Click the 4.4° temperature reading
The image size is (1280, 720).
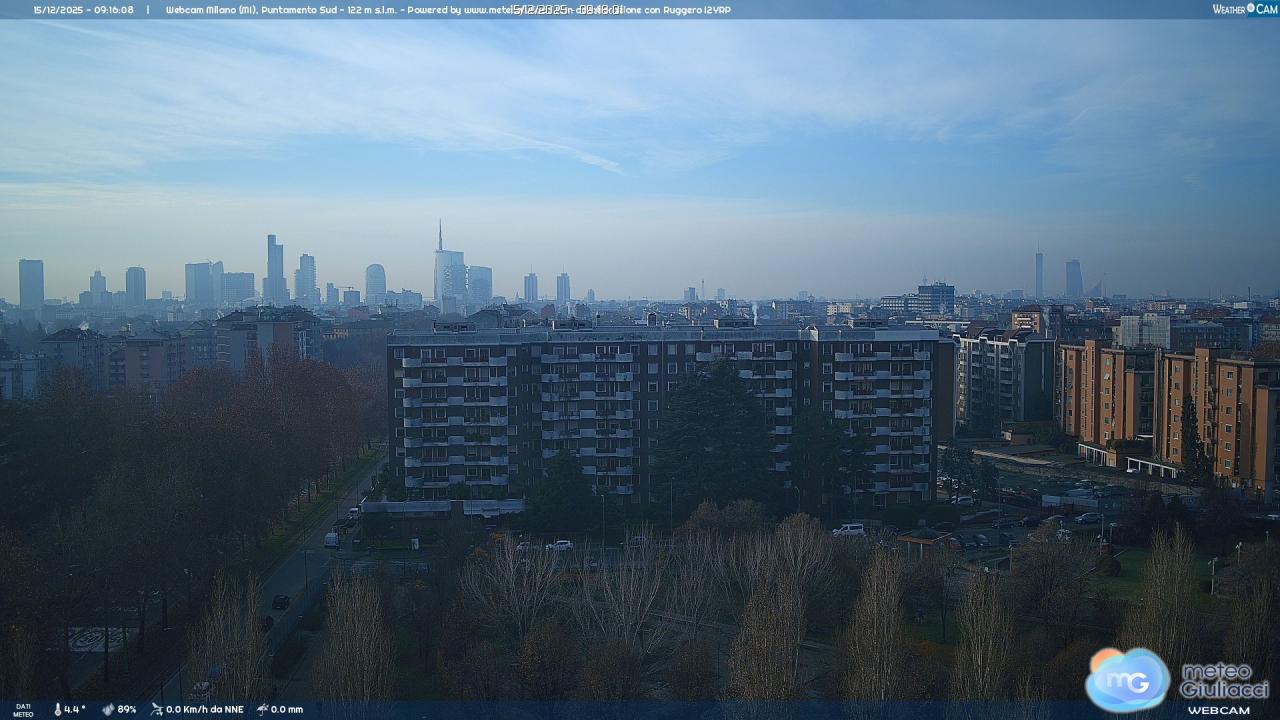(x=75, y=709)
